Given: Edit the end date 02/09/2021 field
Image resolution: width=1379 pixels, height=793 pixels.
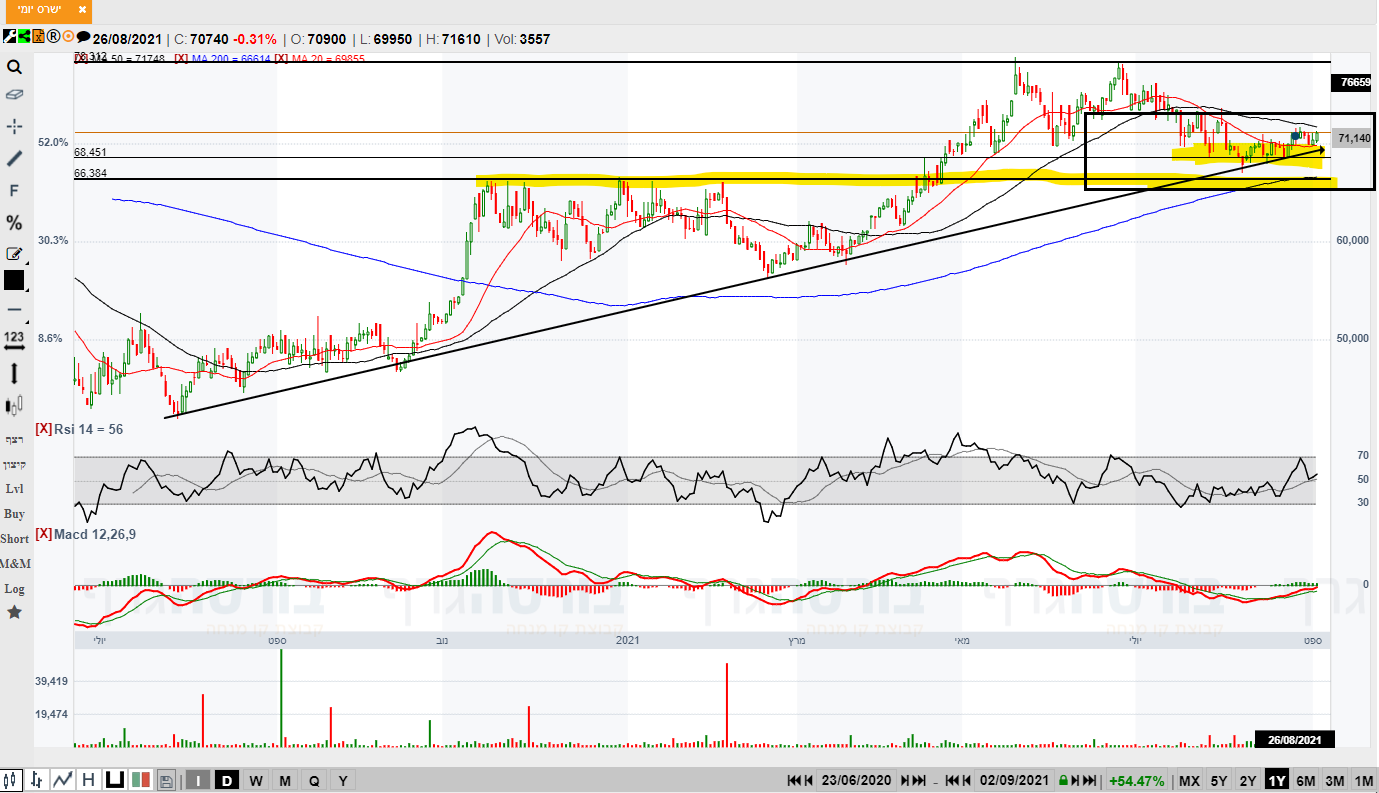Looking at the screenshot, I should click(1014, 780).
